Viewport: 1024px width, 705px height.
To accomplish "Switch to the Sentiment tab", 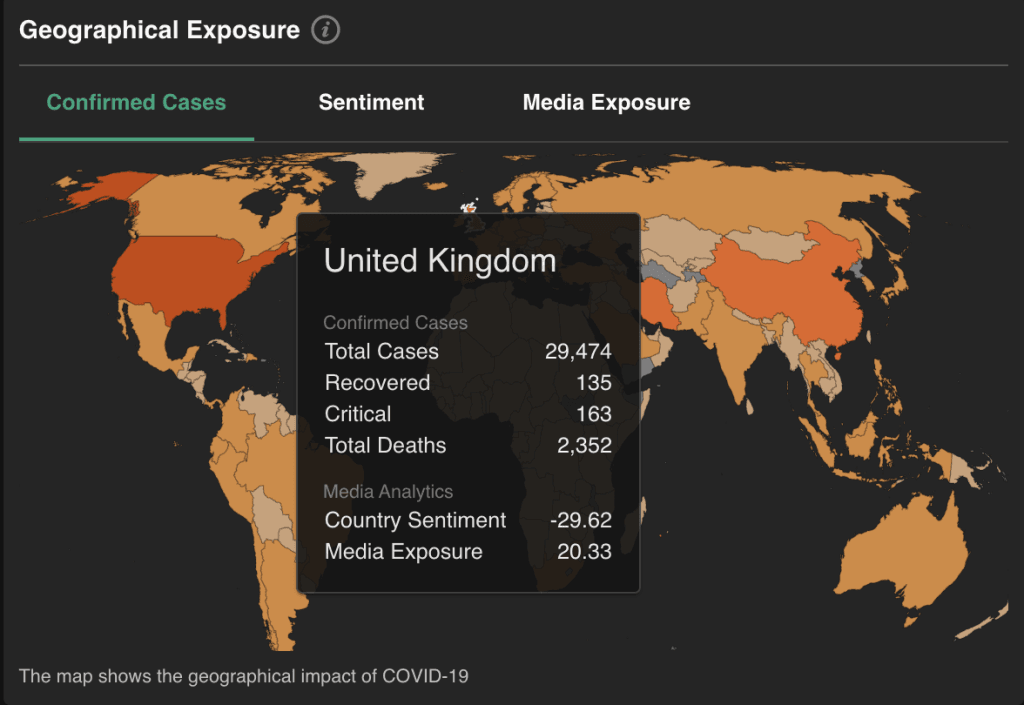I will pyautogui.click(x=371, y=102).
